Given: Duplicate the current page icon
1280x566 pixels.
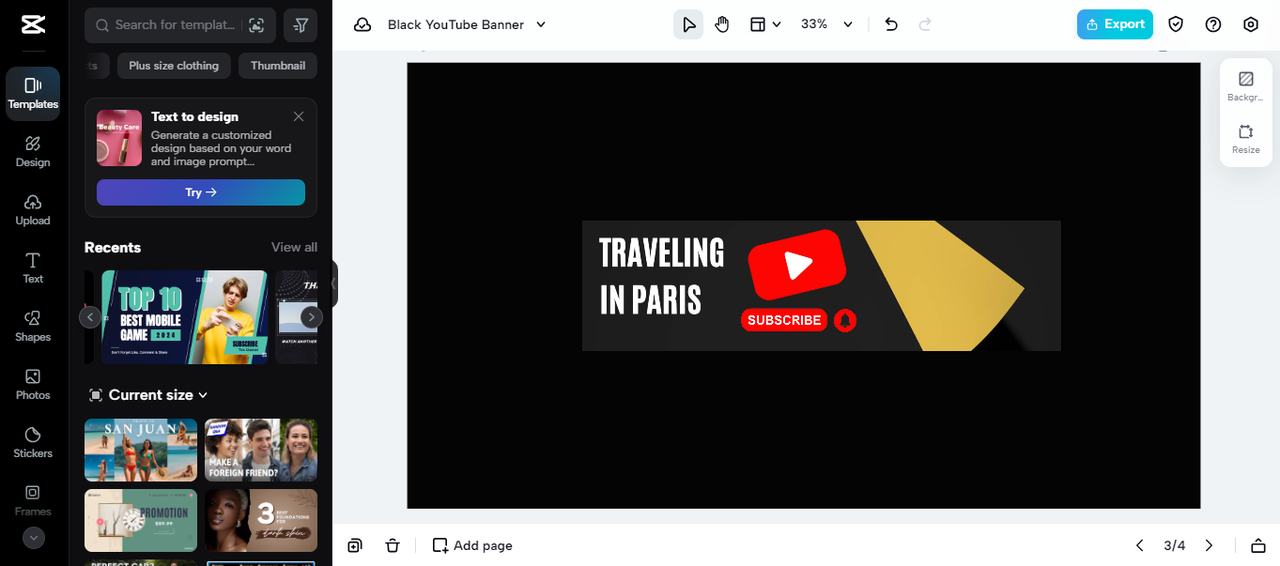Looking at the screenshot, I should [355, 545].
